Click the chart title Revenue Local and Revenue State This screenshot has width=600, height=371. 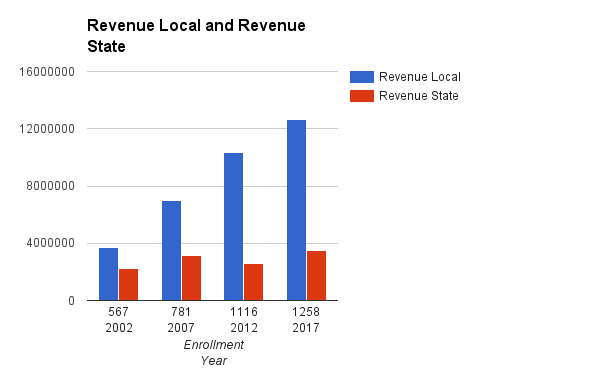coord(196,36)
